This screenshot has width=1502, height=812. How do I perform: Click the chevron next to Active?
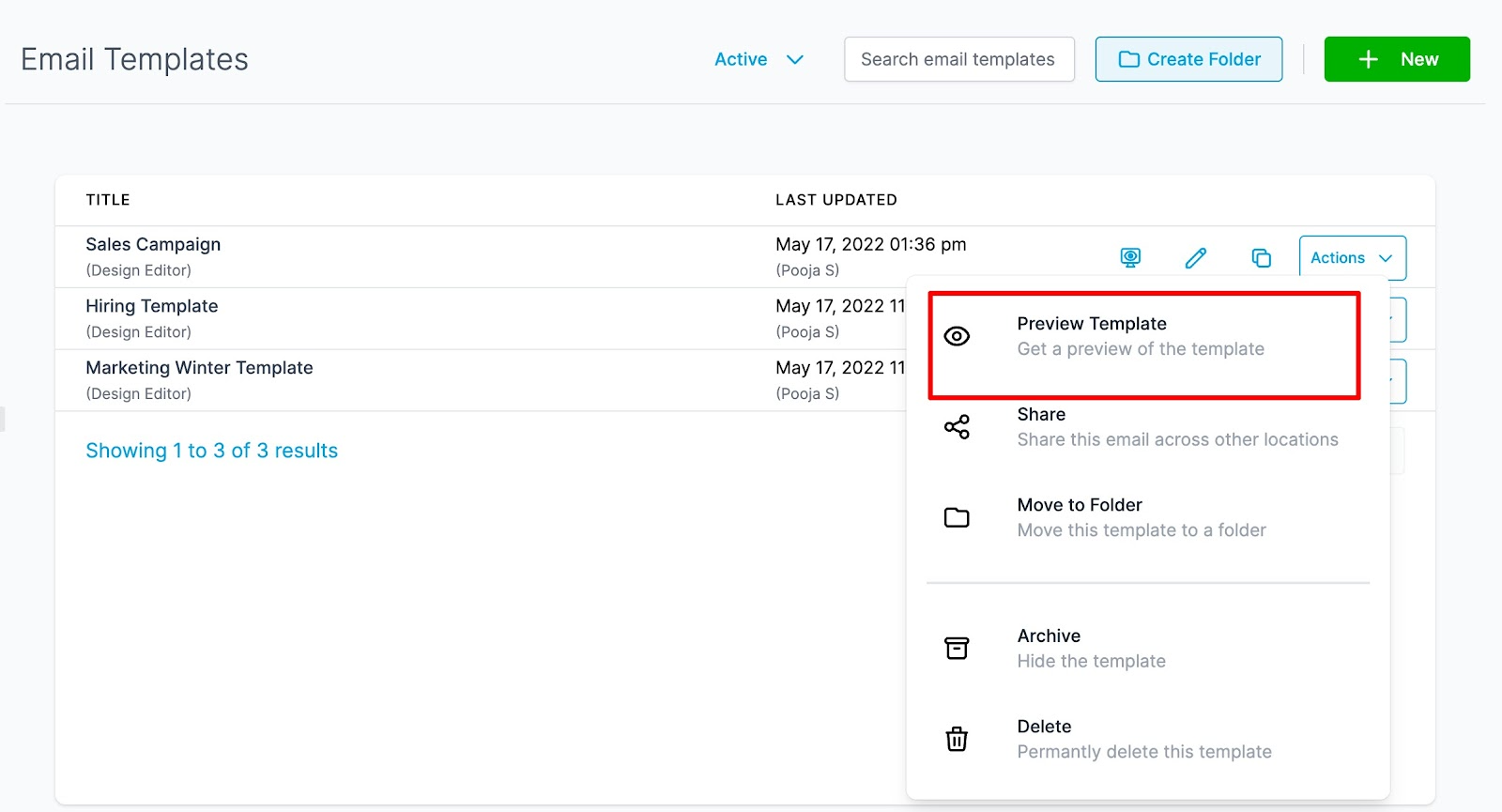795,59
